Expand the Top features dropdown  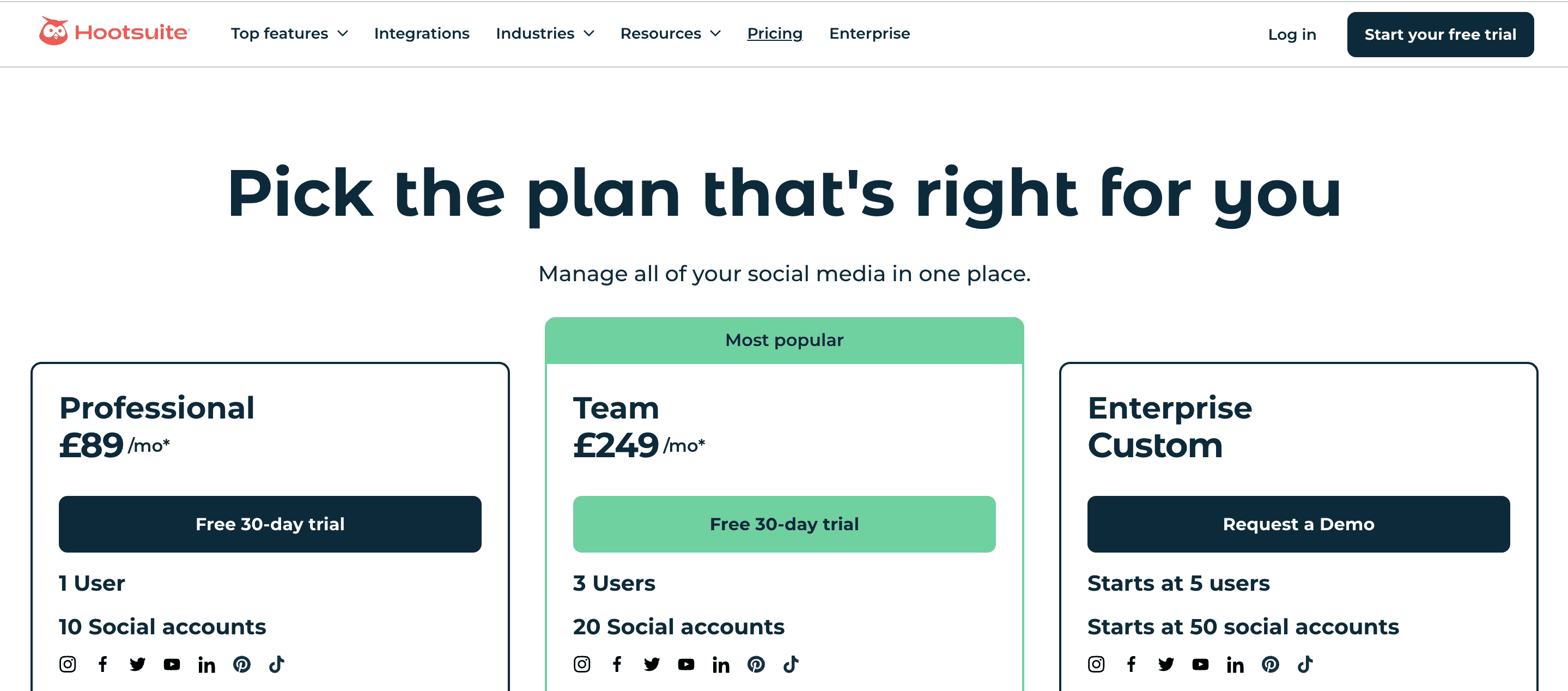pyautogui.click(x=290, y=33)
